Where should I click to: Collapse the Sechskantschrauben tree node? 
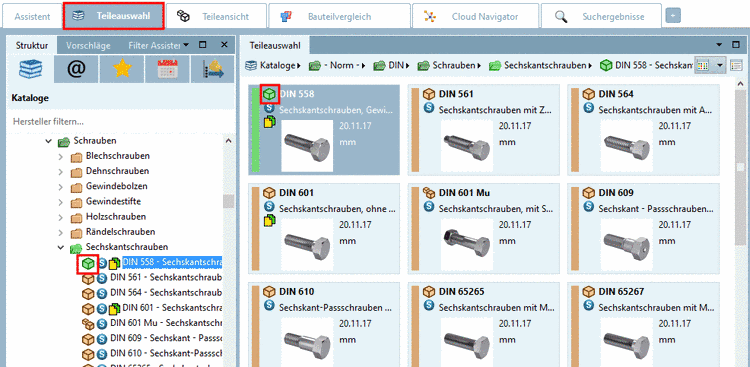pos(61,247)
